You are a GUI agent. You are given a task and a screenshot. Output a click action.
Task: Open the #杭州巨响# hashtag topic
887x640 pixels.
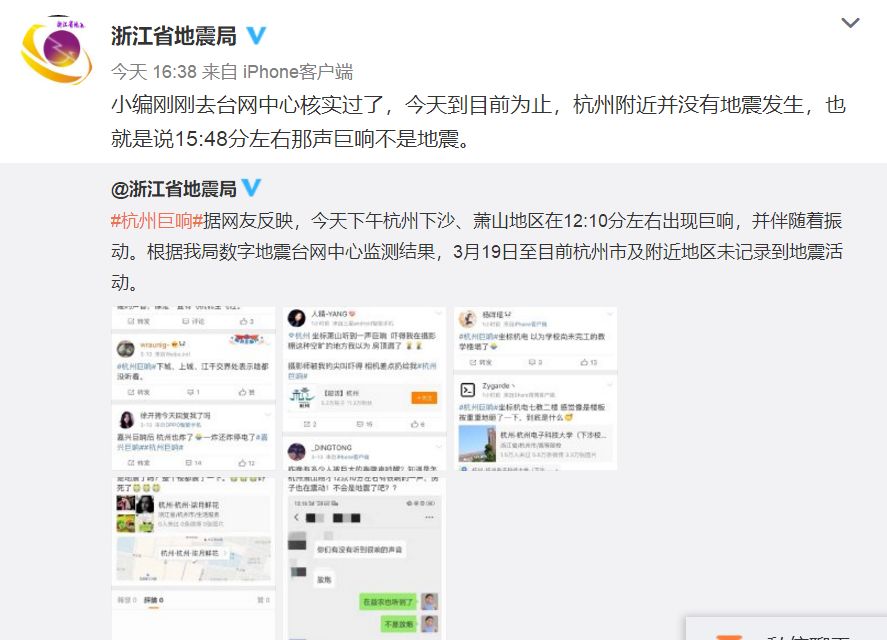[157, 221]
